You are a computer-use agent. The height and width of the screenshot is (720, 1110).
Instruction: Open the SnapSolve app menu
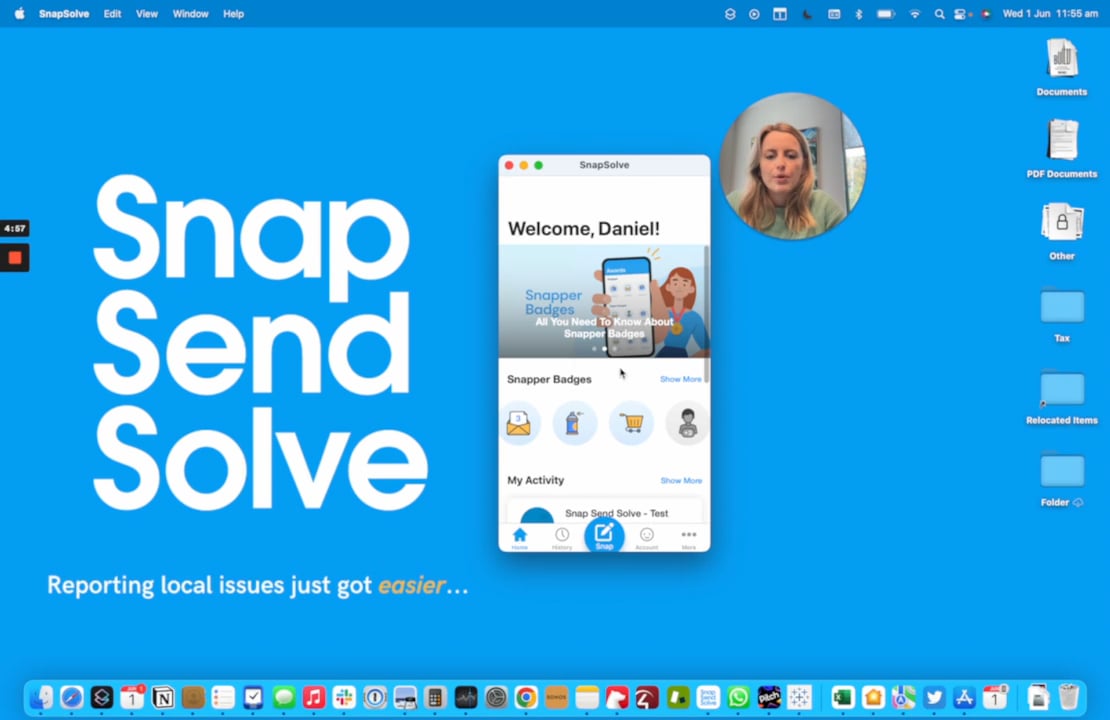coord(64,13)
